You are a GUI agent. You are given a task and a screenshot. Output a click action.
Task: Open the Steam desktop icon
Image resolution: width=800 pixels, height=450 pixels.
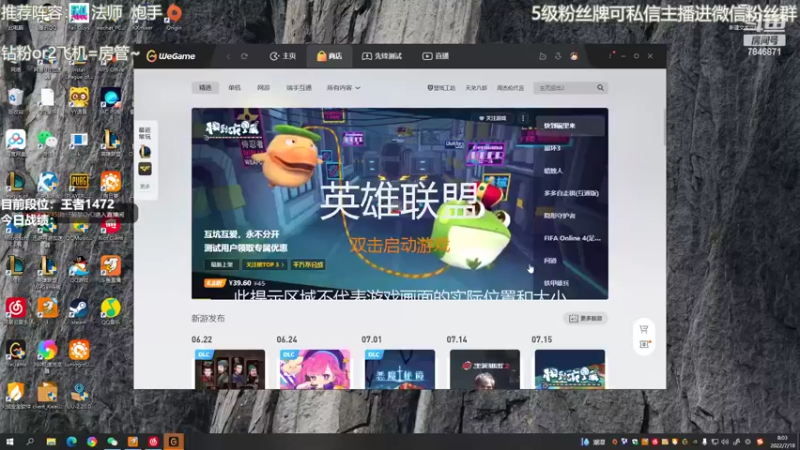(x=79, y=310)
